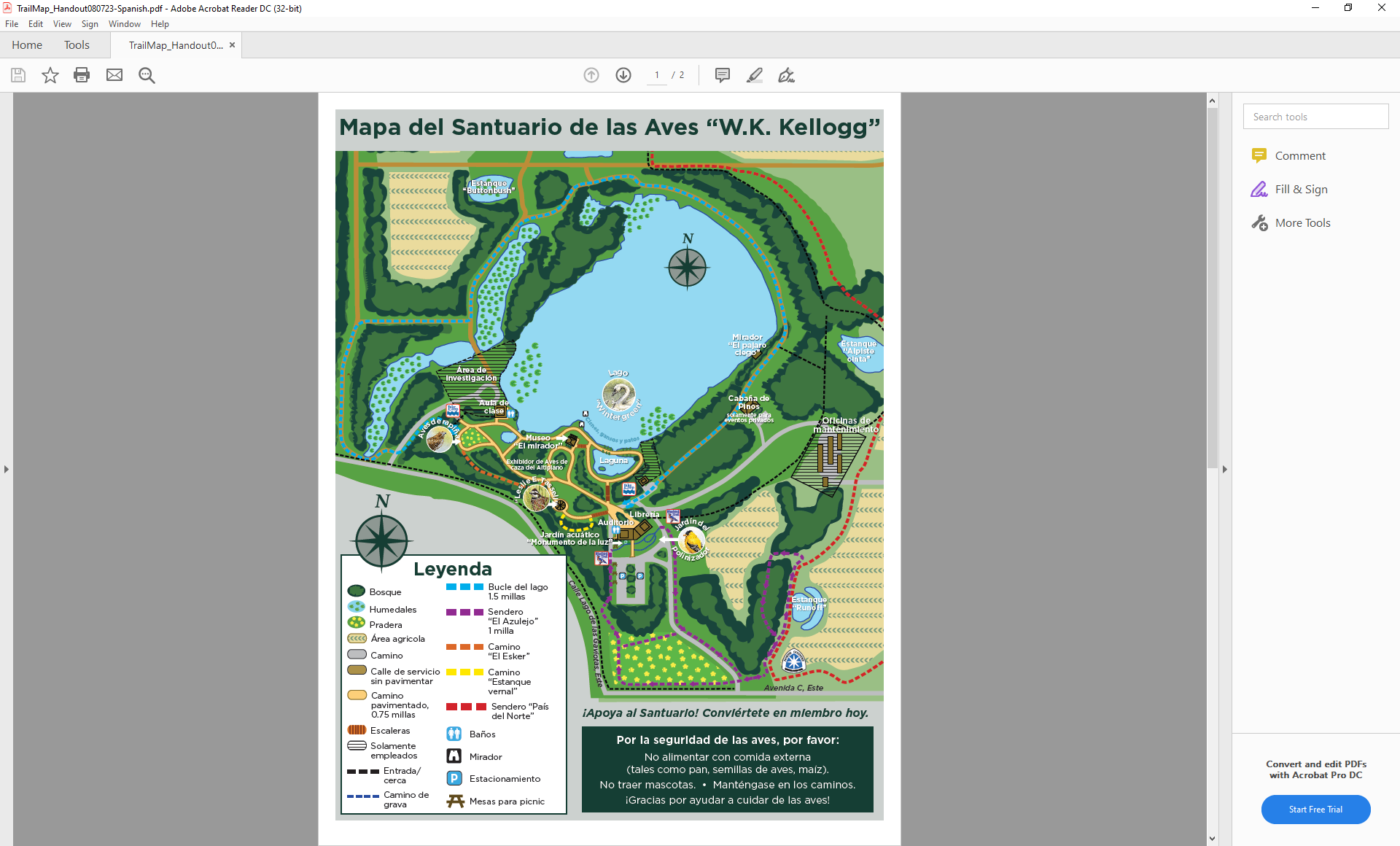
Task: Click the 'Avenida C, Este' road label
Action: click(x=793, y=688)
